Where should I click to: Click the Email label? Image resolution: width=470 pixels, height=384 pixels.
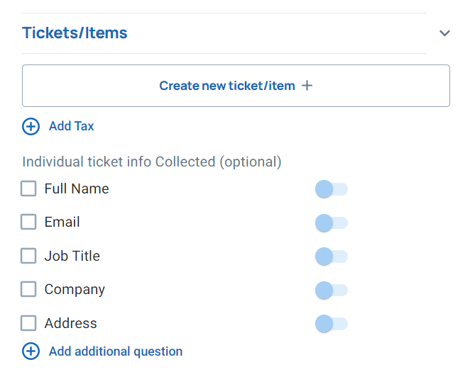click(x=62, y=222)
